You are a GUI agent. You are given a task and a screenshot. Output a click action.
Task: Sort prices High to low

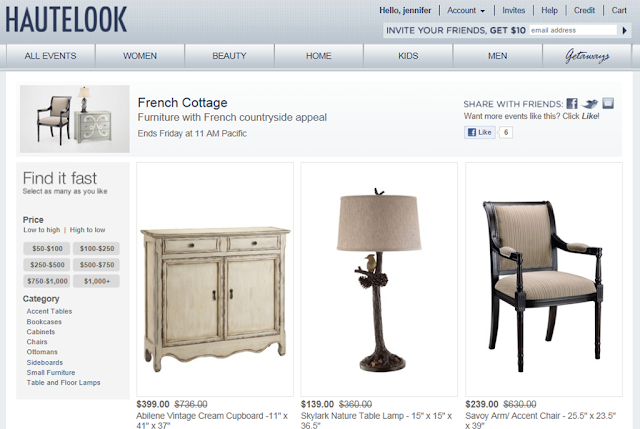click(87, 230)
